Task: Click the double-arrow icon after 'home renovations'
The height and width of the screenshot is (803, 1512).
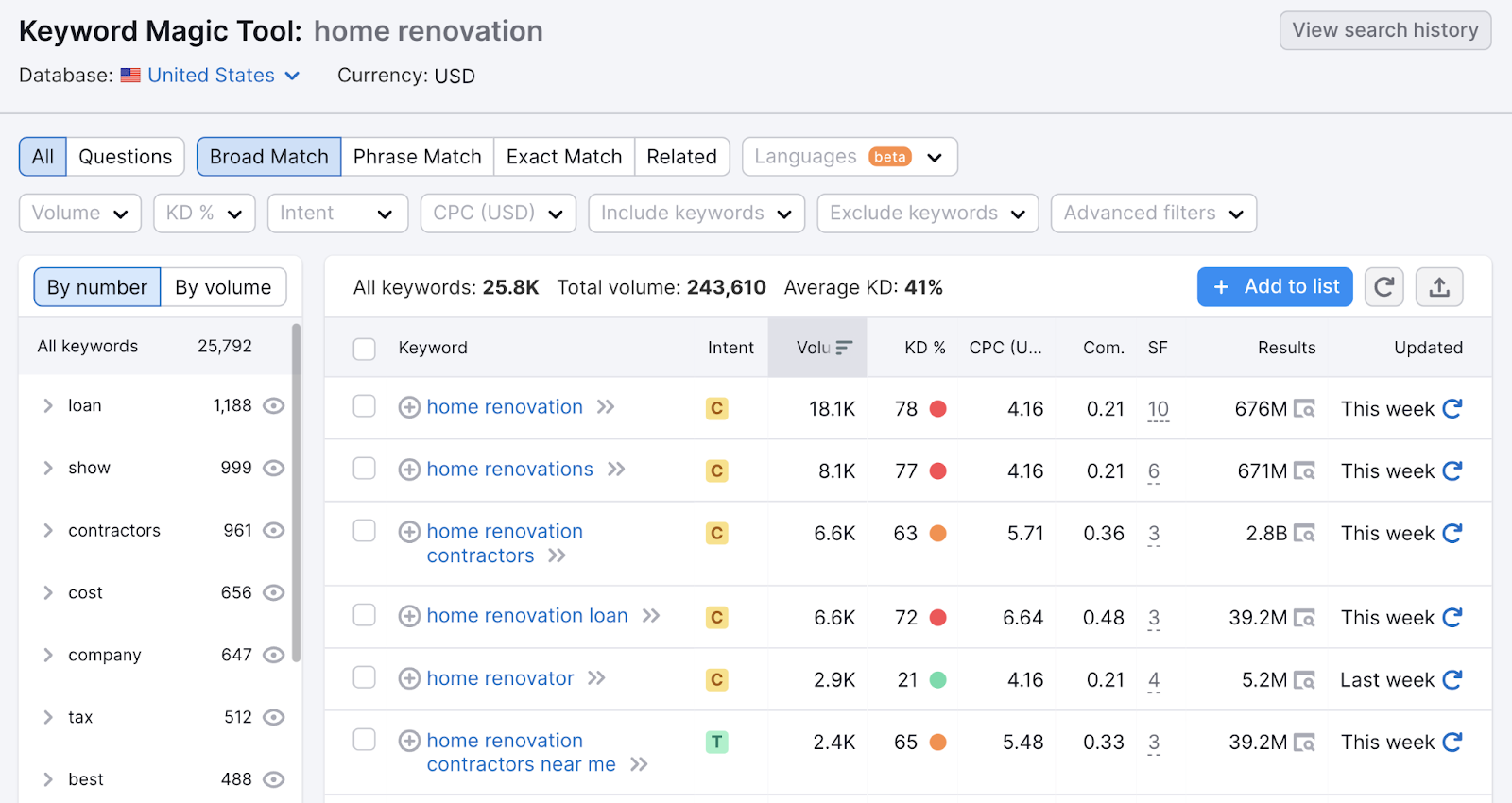Action: (x=616, y=470)
